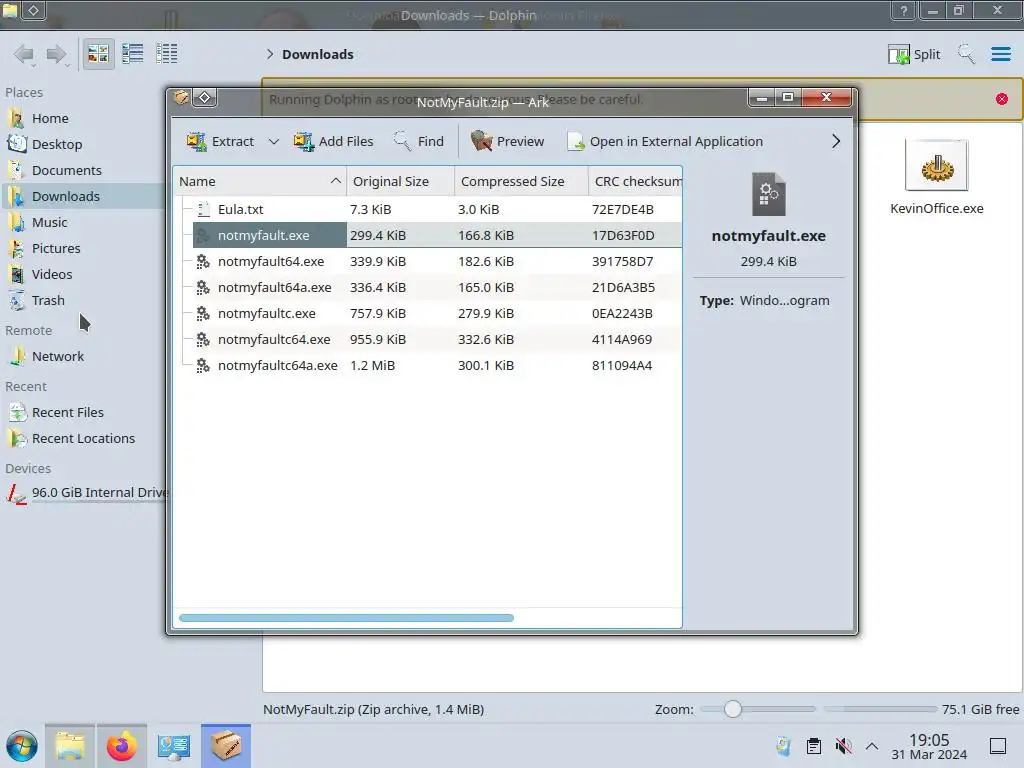Image resolution: width=1024 pixels, height=768 pixels.
Task: Sort by CRC checksum column
Action: (x=635, y=182)
